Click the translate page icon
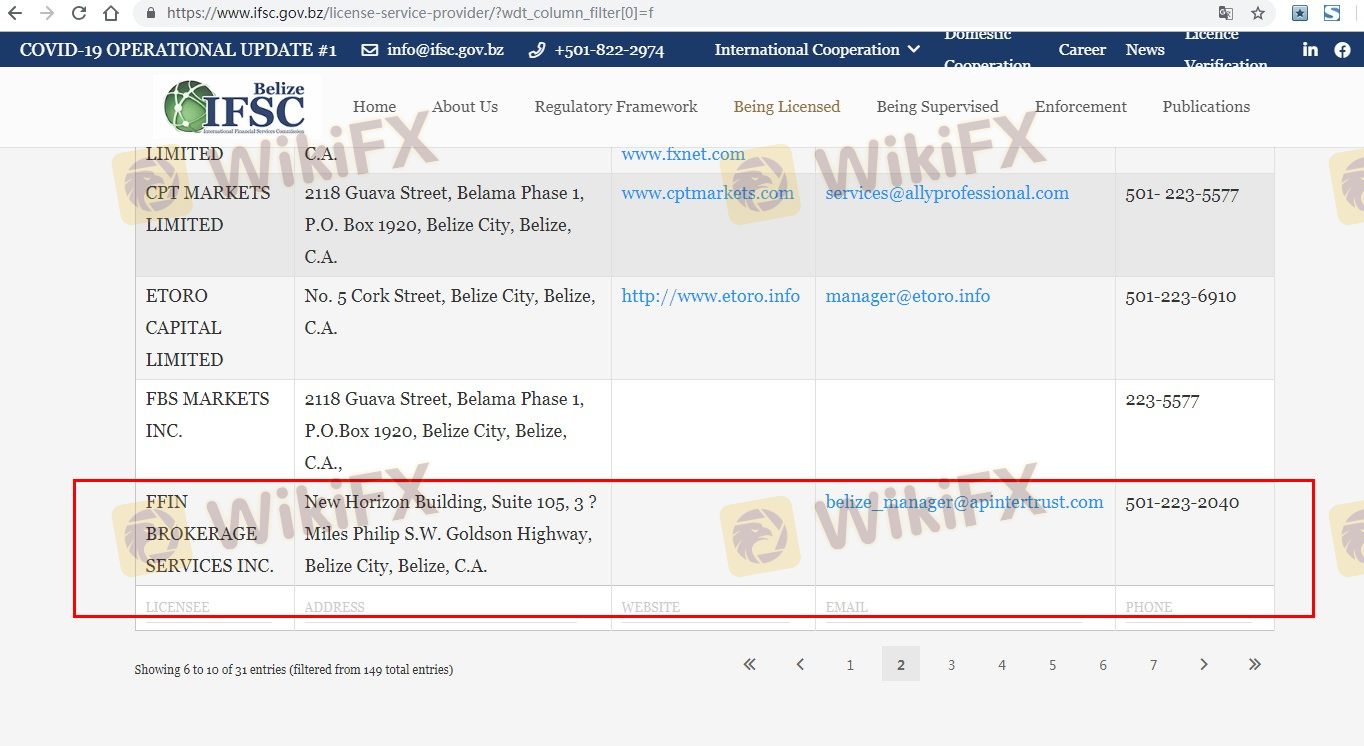This screenshot has width=1364, height=746. 1226,14
